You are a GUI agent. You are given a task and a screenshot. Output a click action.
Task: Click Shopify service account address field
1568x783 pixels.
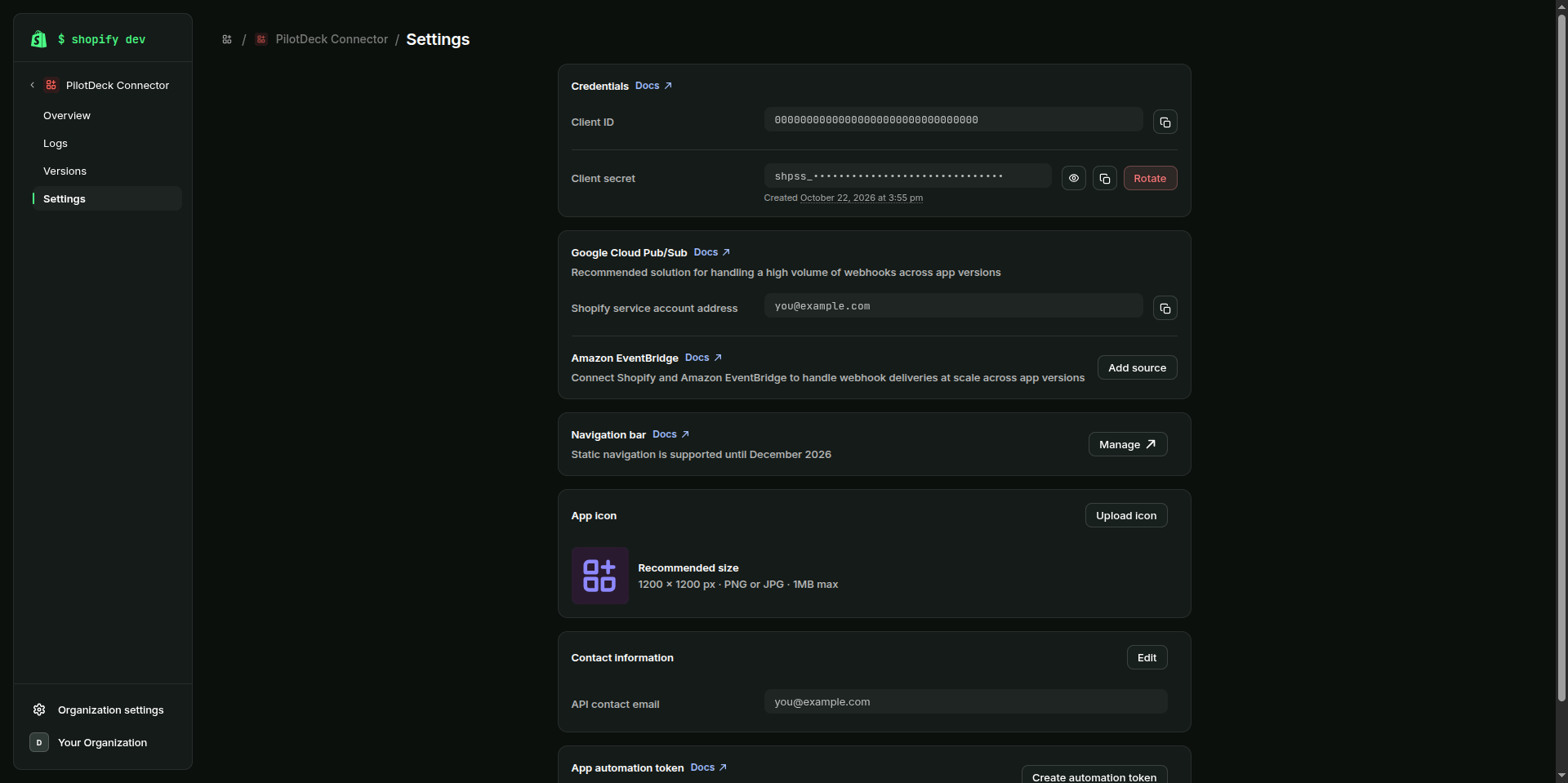point(953,306)
